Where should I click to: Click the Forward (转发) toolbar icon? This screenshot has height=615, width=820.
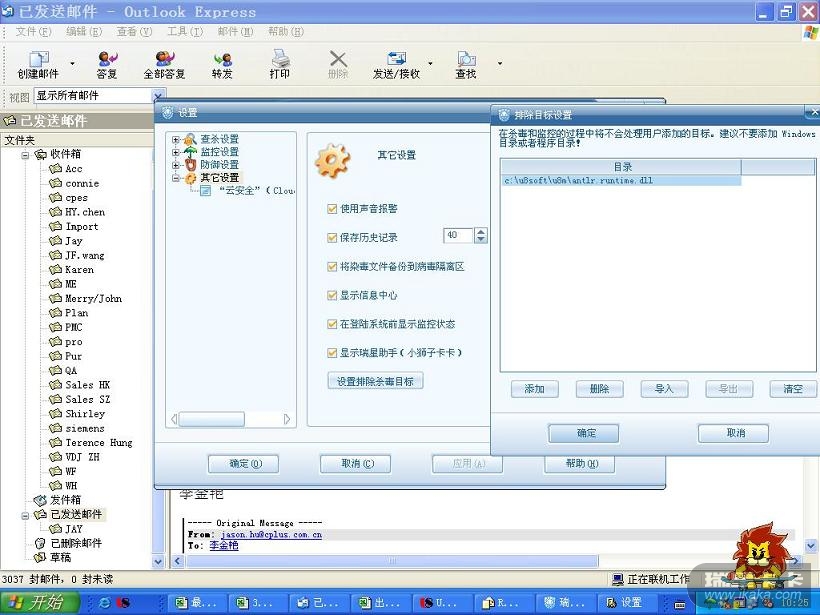(222, 64)
